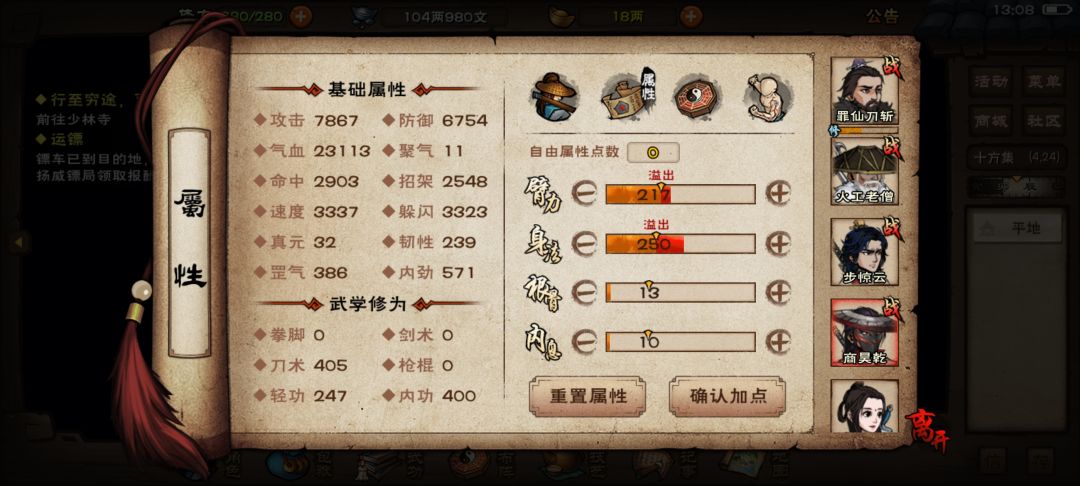This screenshot has width=1080, height=486.
Task: Confirm points with 确认加点 button
Action: (x=727, y=397)
